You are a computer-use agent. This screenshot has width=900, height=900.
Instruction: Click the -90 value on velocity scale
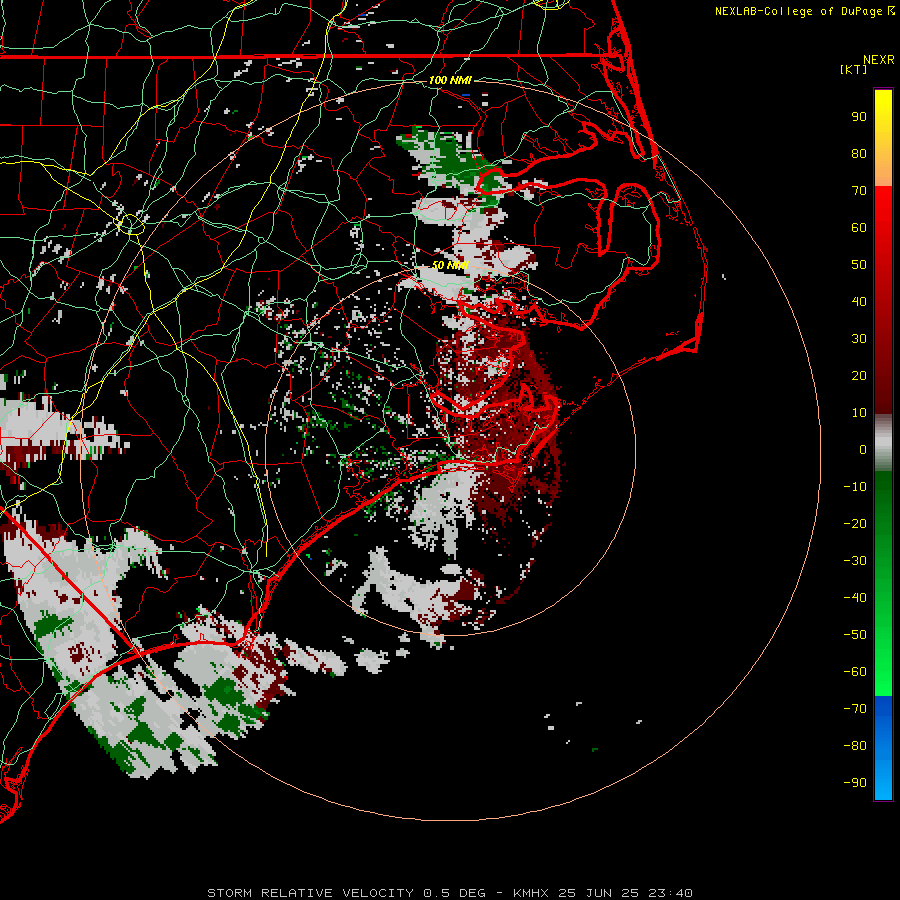[855, 783]
